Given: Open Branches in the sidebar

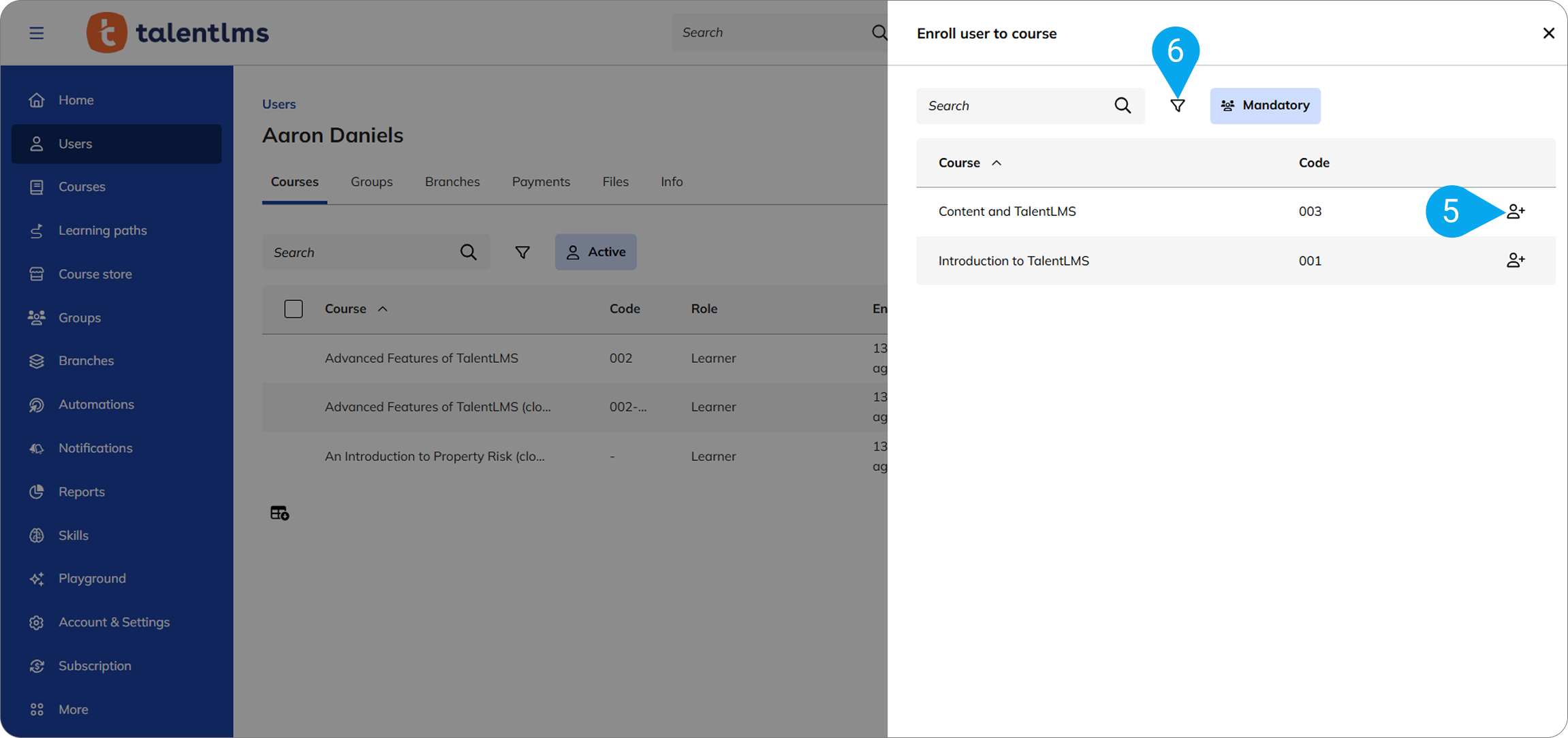Looking at the screenshot, I should (x=116, y=361).
